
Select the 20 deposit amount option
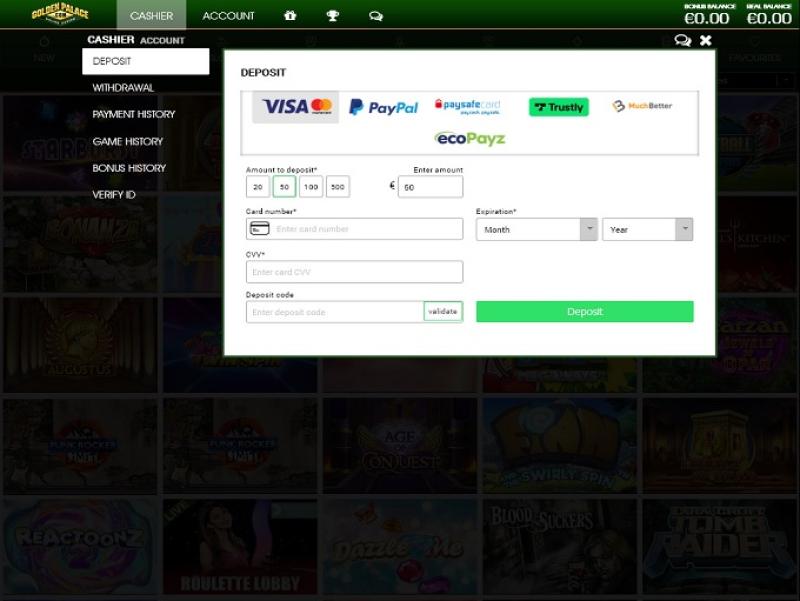[258, 187]
